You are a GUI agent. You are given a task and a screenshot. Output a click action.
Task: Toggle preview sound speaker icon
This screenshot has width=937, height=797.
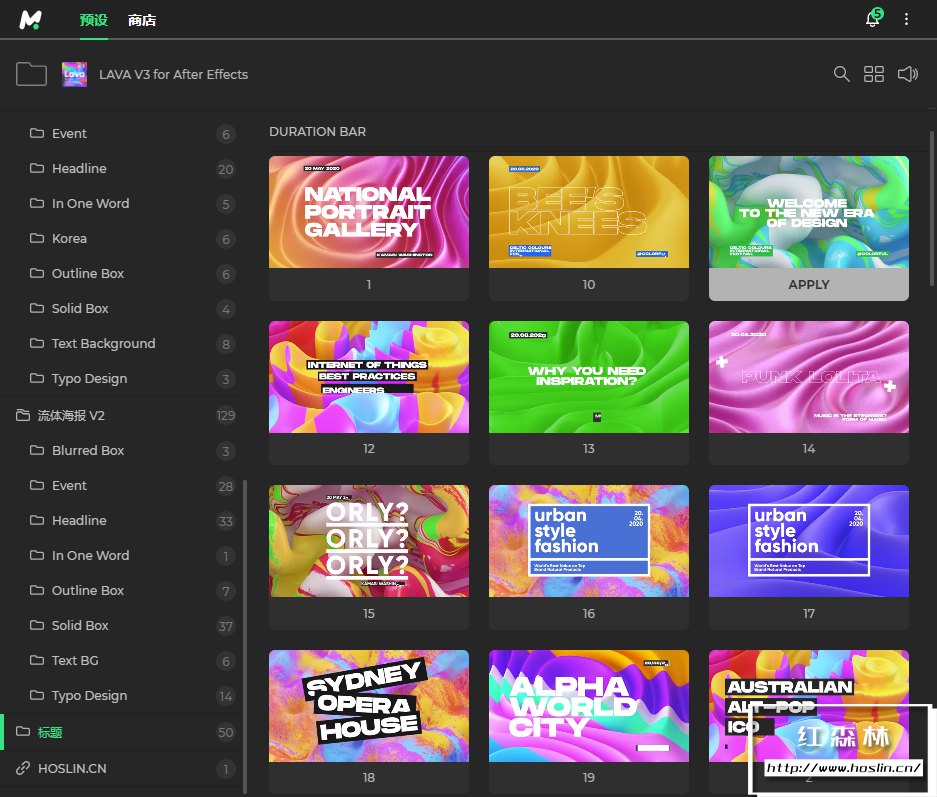pyautogui.click(x=907, y=74)
